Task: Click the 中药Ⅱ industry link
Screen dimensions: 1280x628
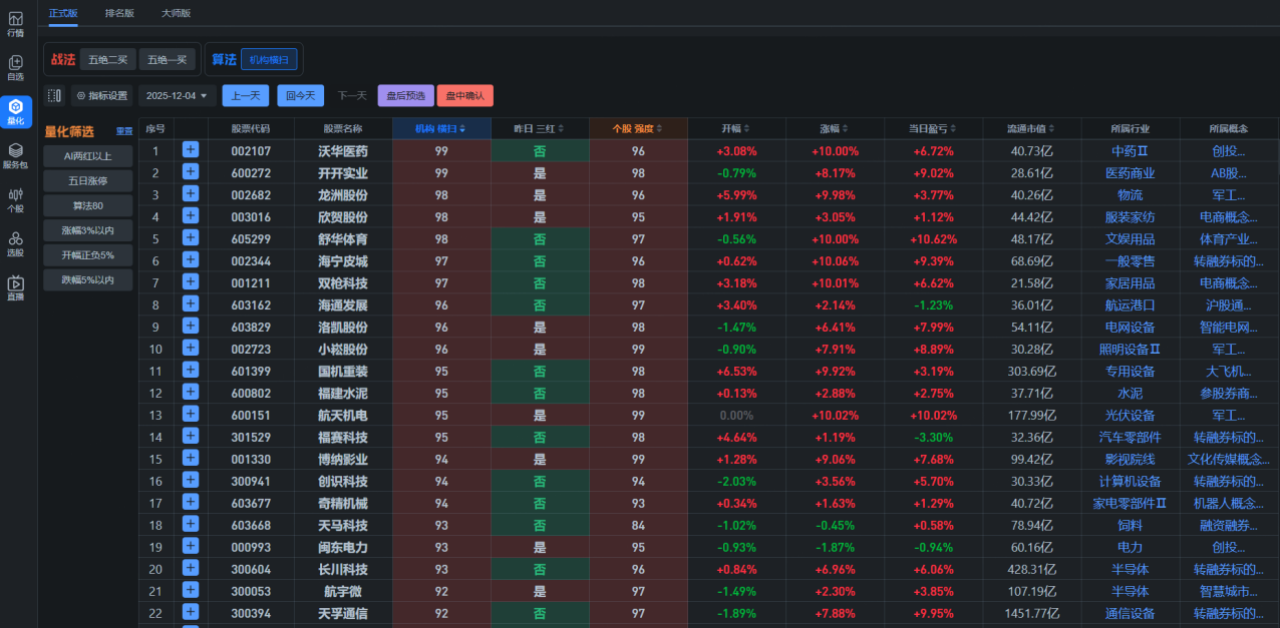Action: click(1130, 151)
